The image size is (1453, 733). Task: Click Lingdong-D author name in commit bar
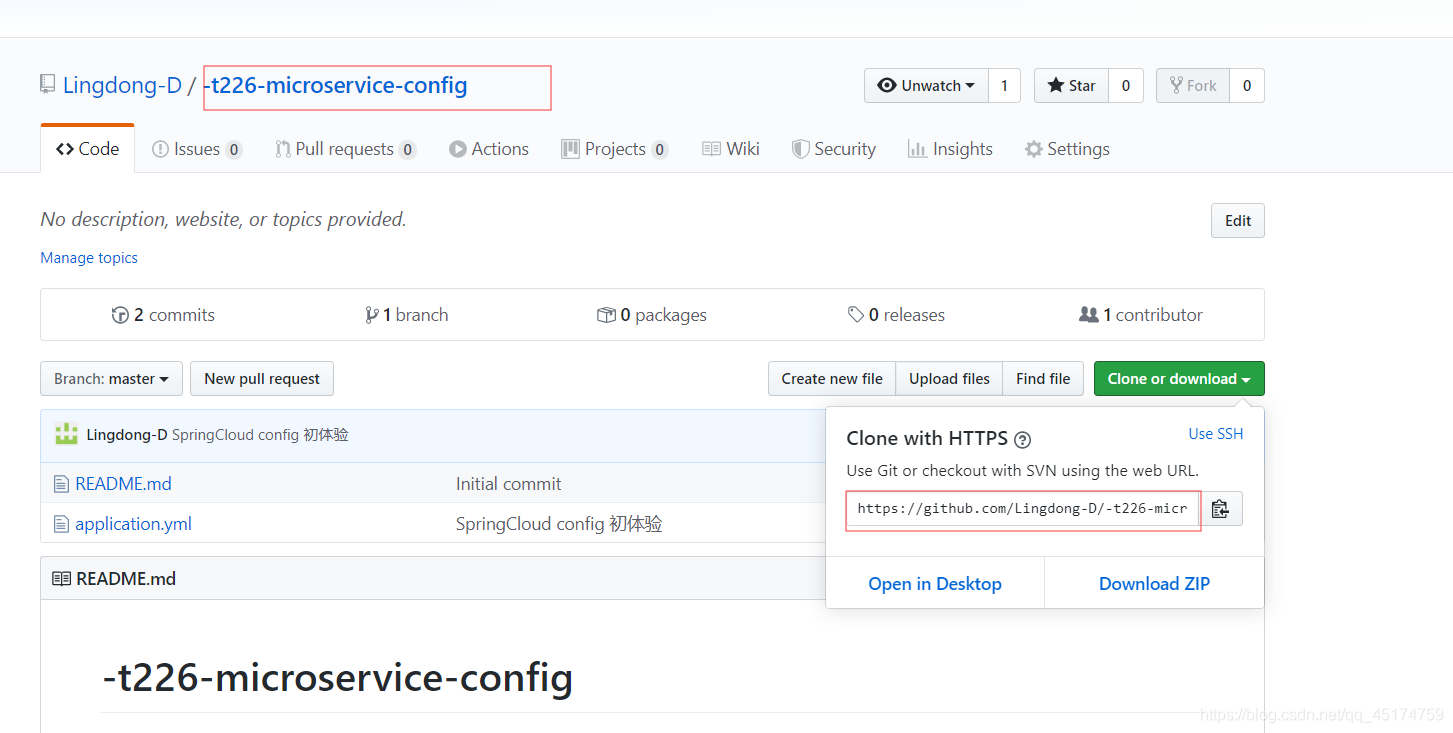click(127, 435)
